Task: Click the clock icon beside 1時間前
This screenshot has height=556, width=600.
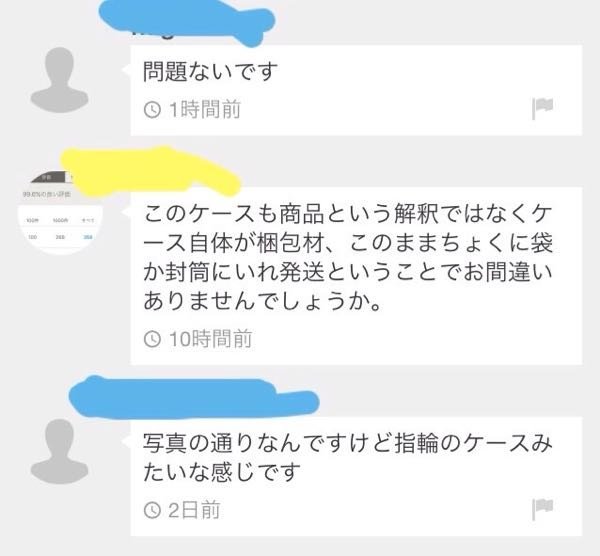Action: [x=152, y=109]
